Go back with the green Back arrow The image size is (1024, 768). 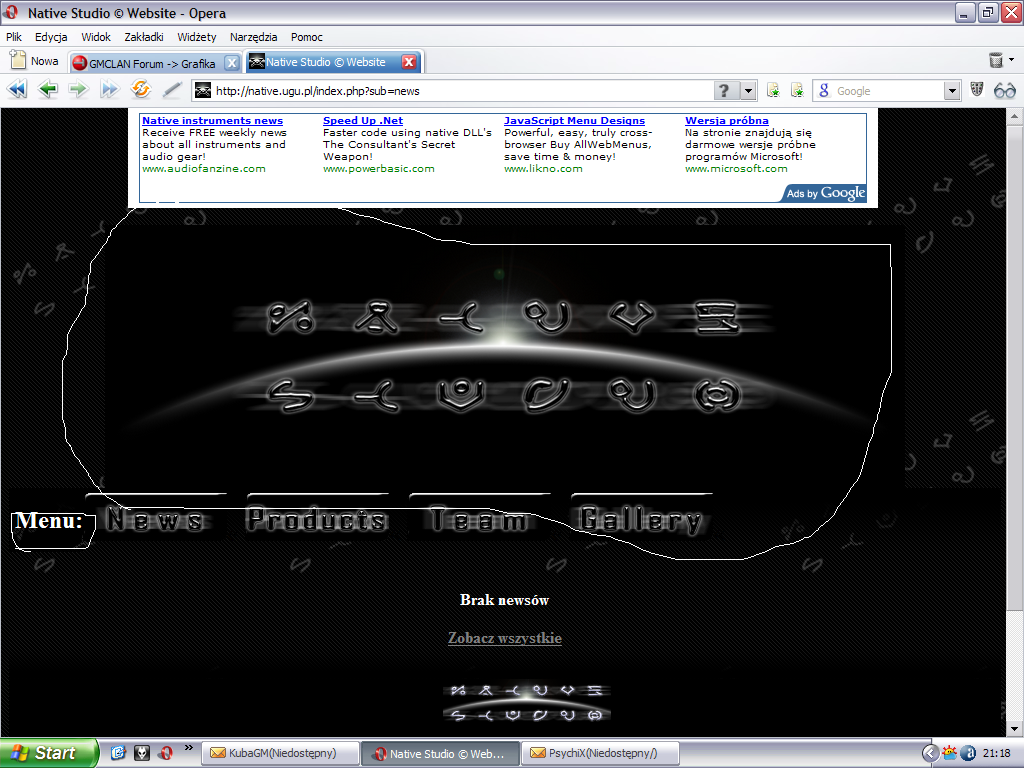(x=47, y=90)
